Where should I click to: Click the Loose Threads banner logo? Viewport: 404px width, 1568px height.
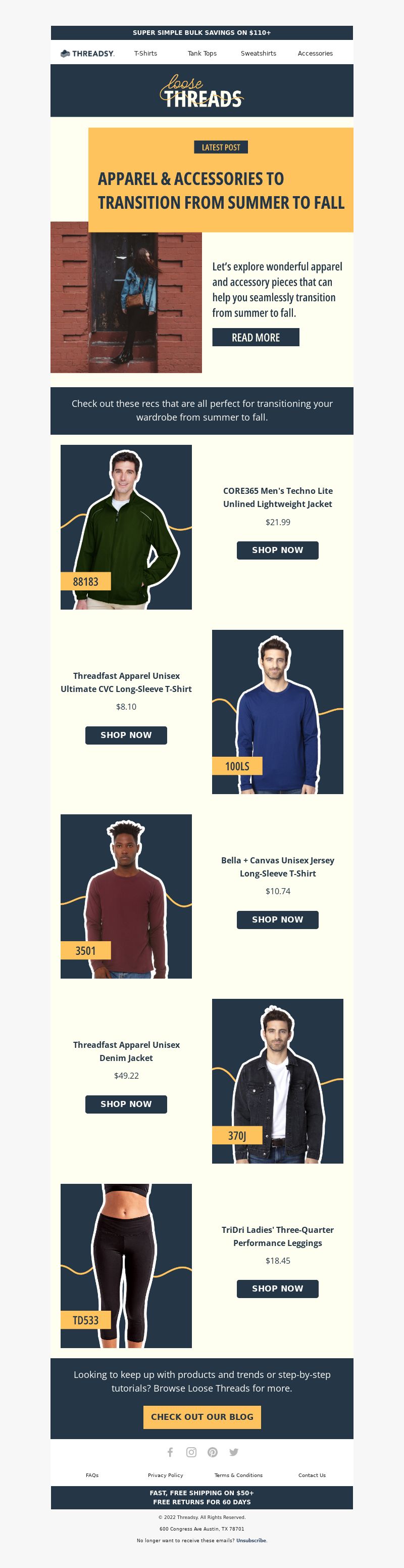pos(201,91)
